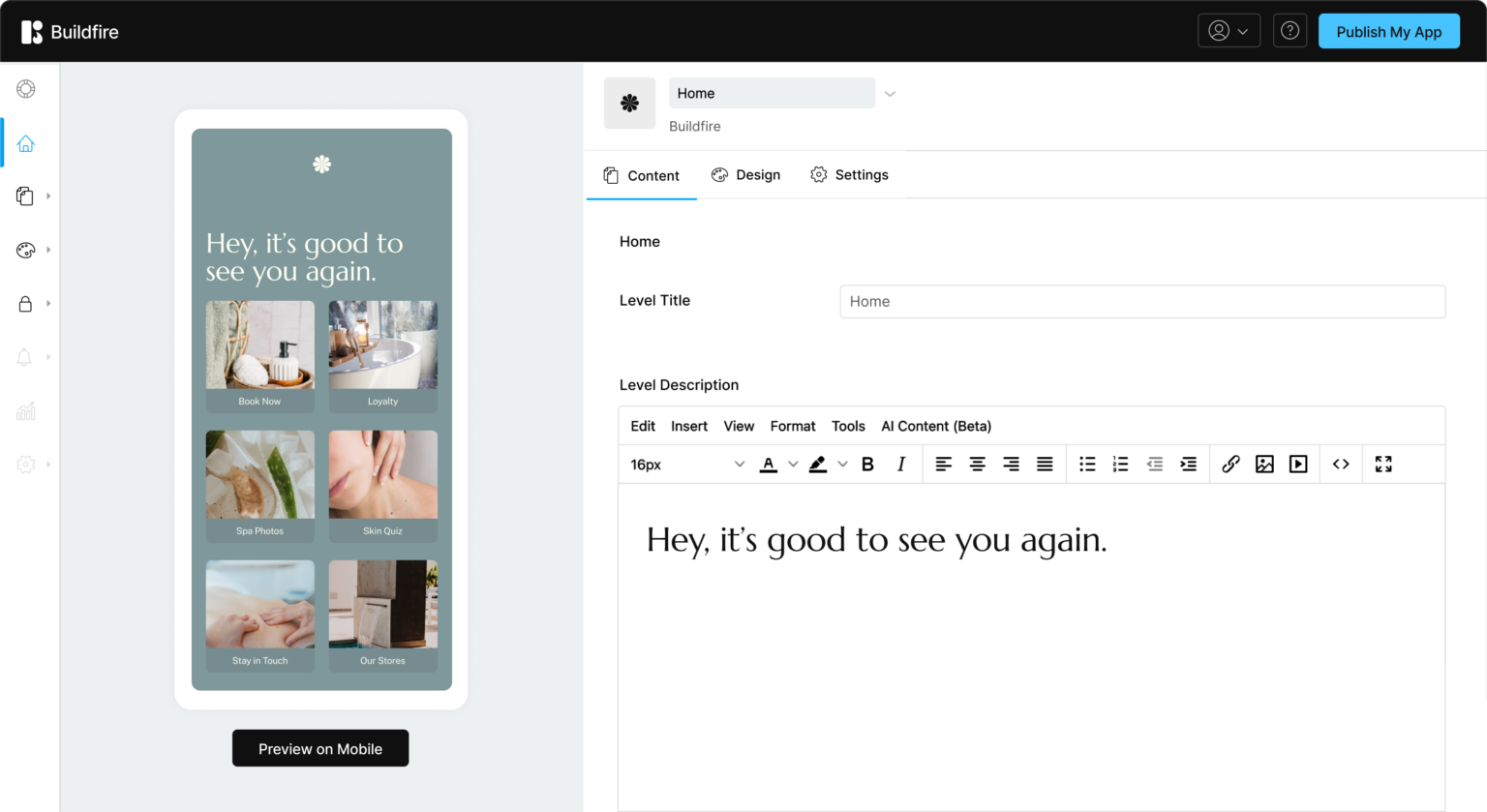Click the bulleted list icon
The image size is (1487, 812).
(1087, 465)
